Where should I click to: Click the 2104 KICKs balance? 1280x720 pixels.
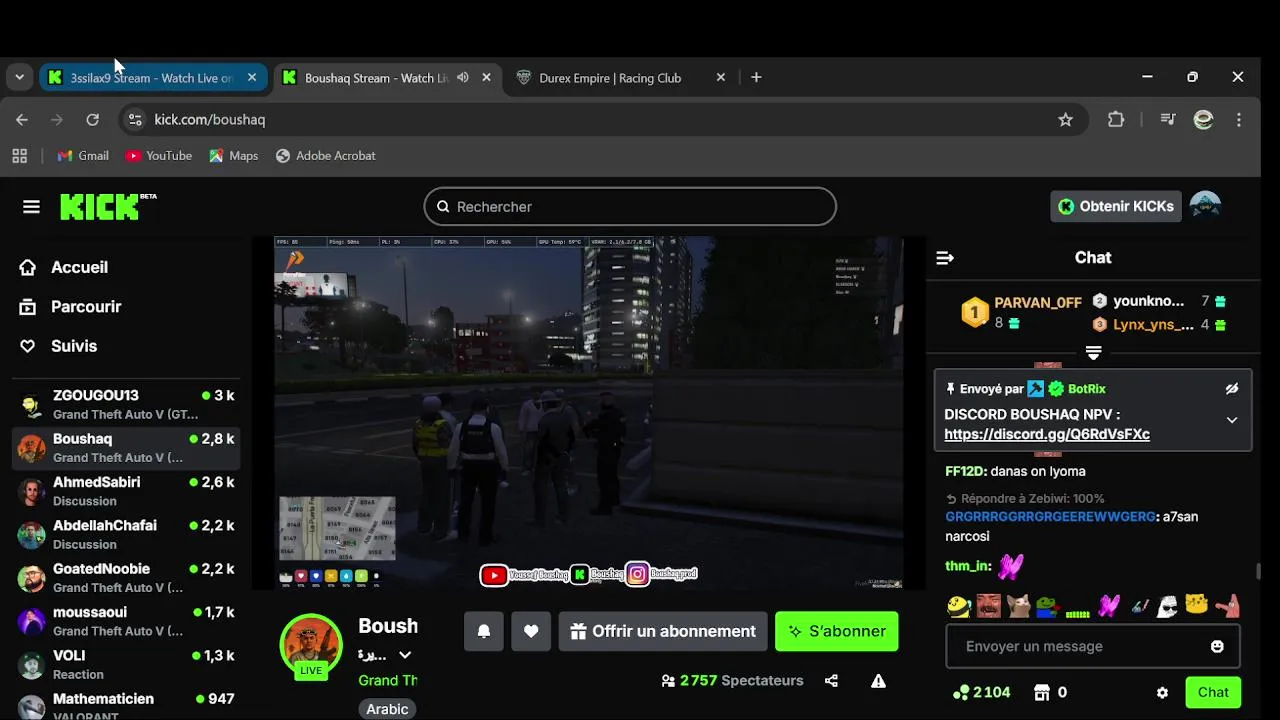(981, 692)
